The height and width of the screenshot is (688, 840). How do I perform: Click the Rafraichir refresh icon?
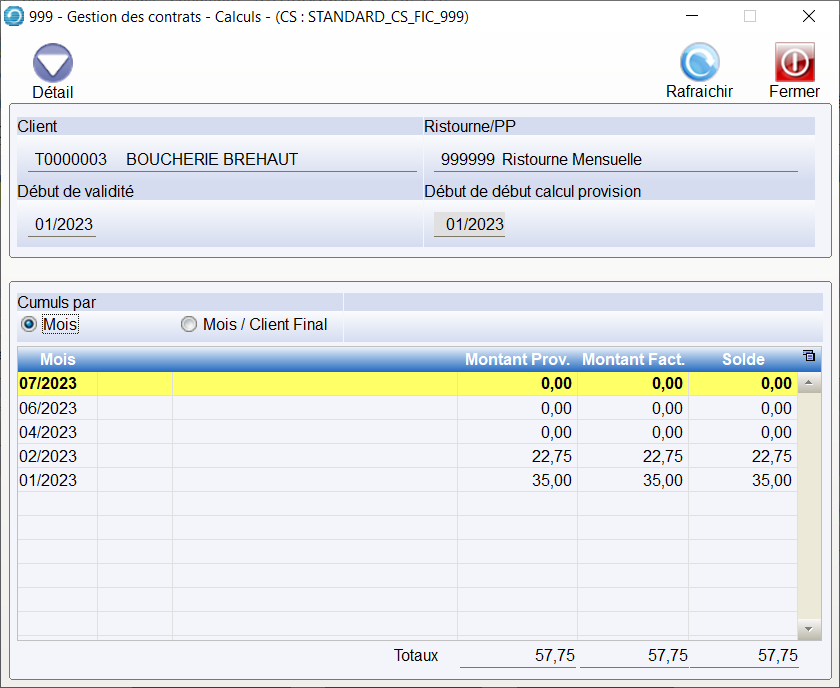click(x=699, y=63)
